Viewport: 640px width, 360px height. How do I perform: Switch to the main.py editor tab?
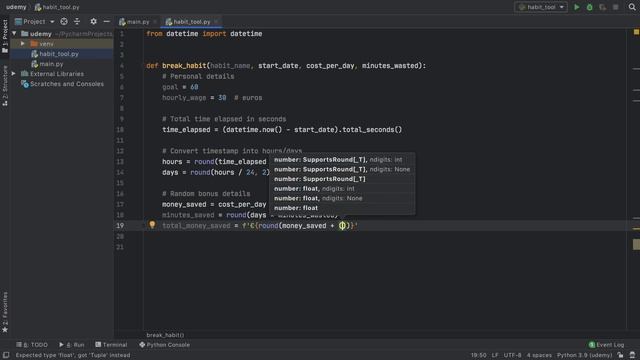click(x=138, y=22)
